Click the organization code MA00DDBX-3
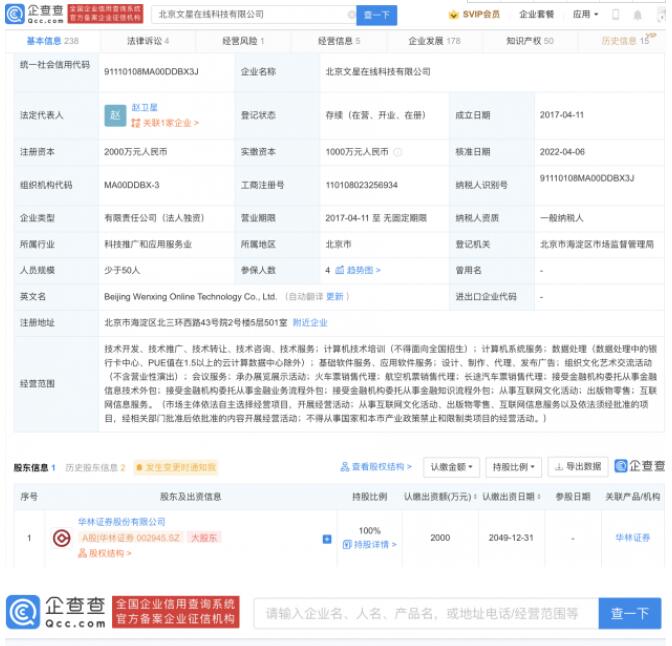 (x=132, y=185)
